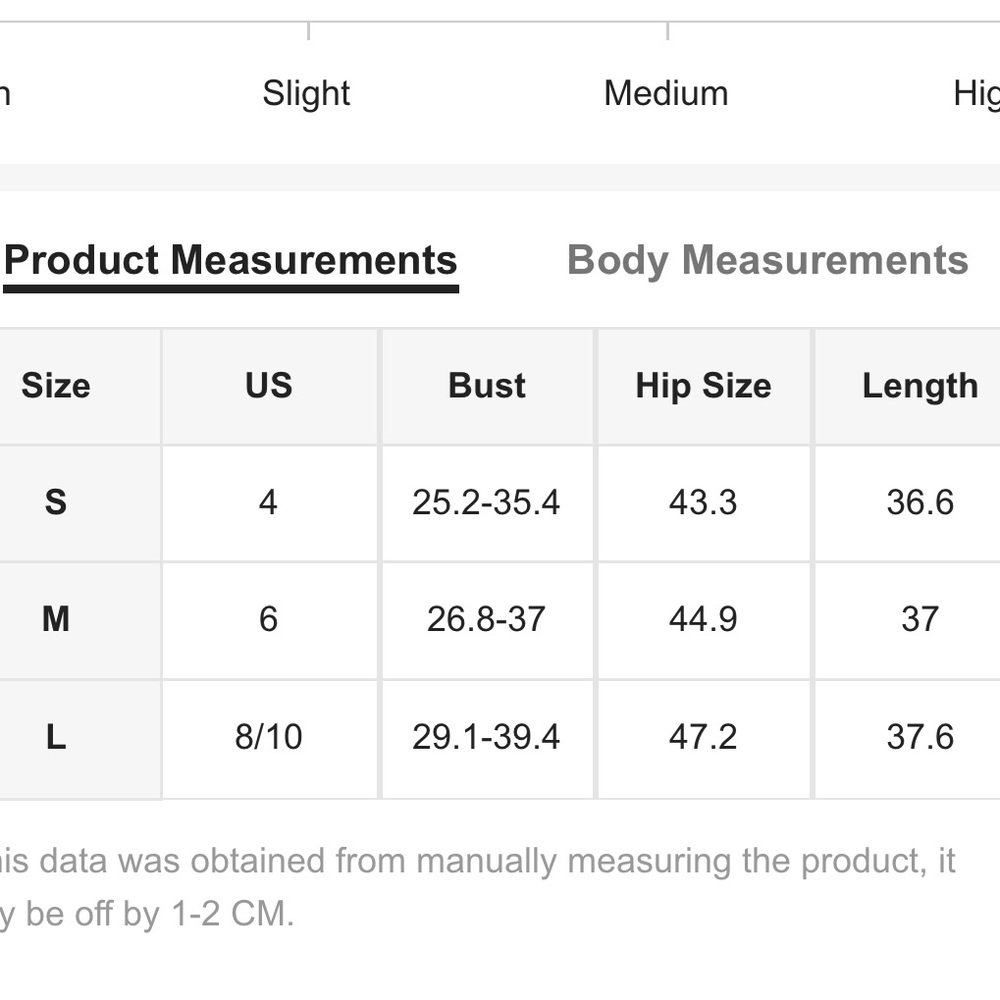Select the Product Measurements tab
Viewport: 1000px width, 1000px height.
click(x=231, y=261)
